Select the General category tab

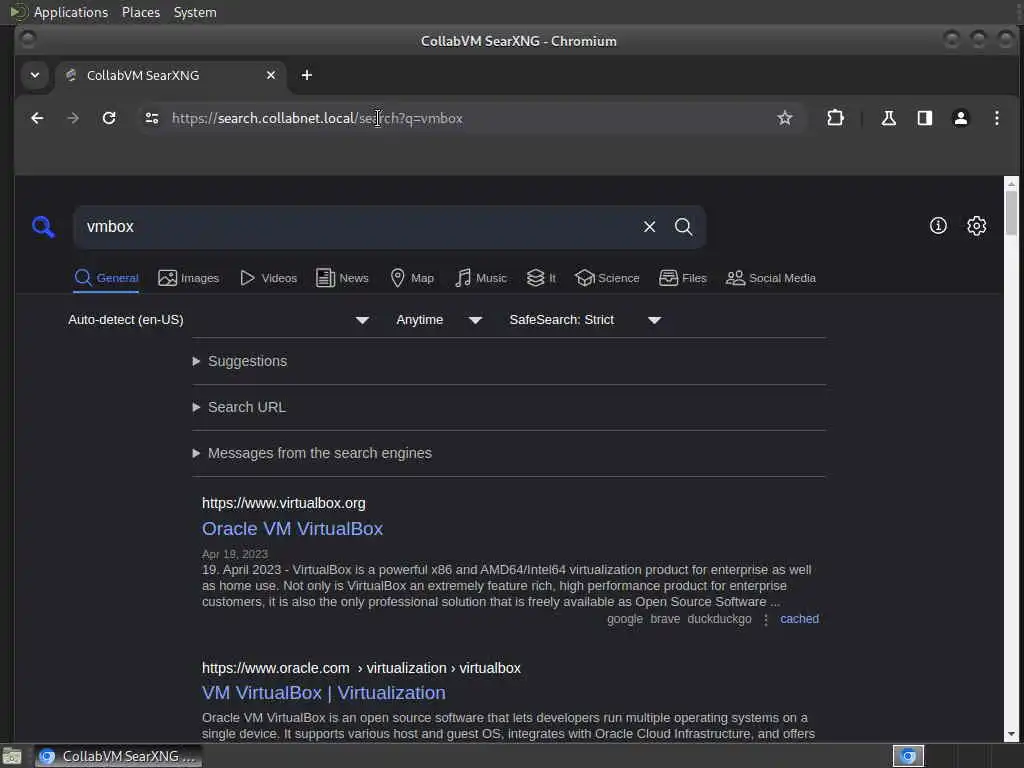click(x=106, y=278)
